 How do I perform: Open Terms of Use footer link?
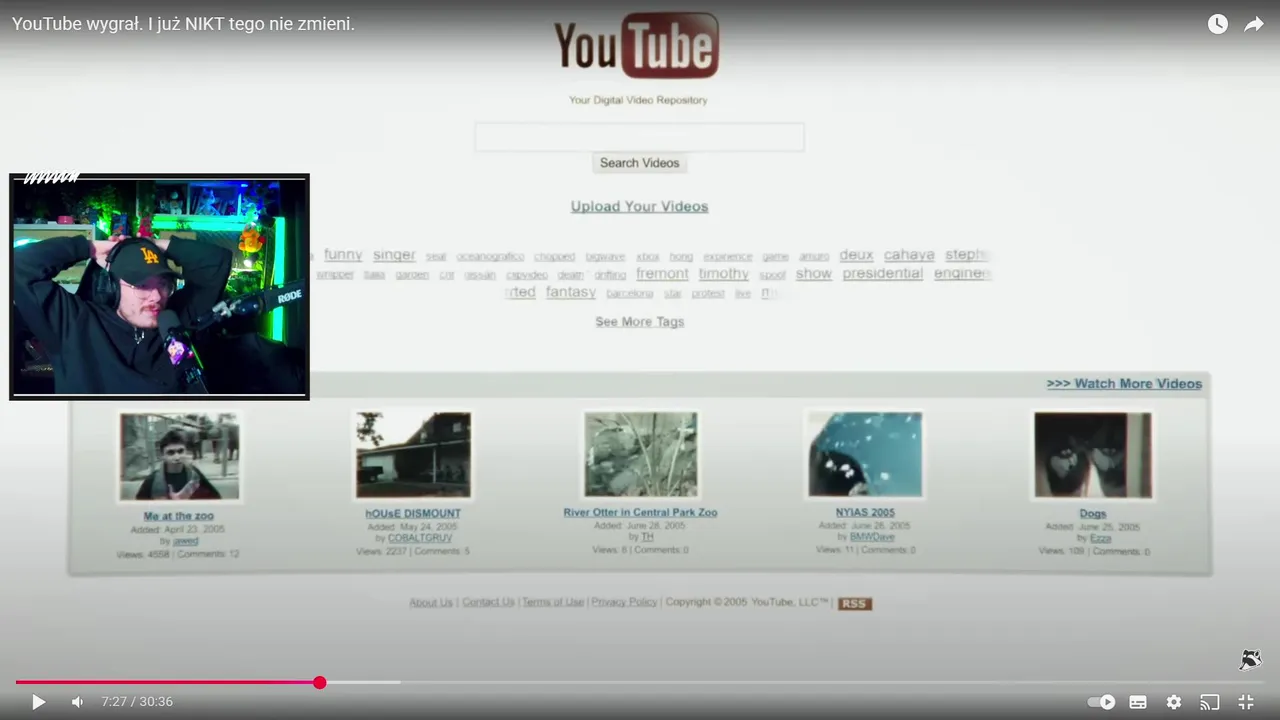click(553, 602)
